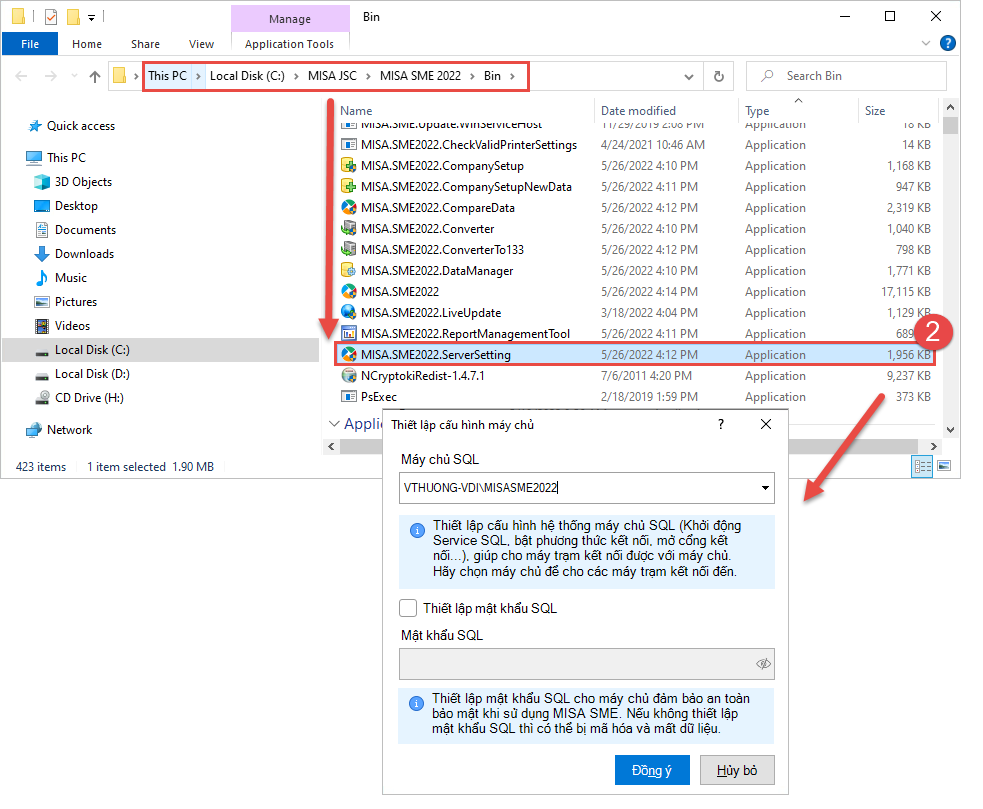This screenshot has width=983, height=809.
Task: Open the View ribbon tab
Action: [x=200, y=44]
